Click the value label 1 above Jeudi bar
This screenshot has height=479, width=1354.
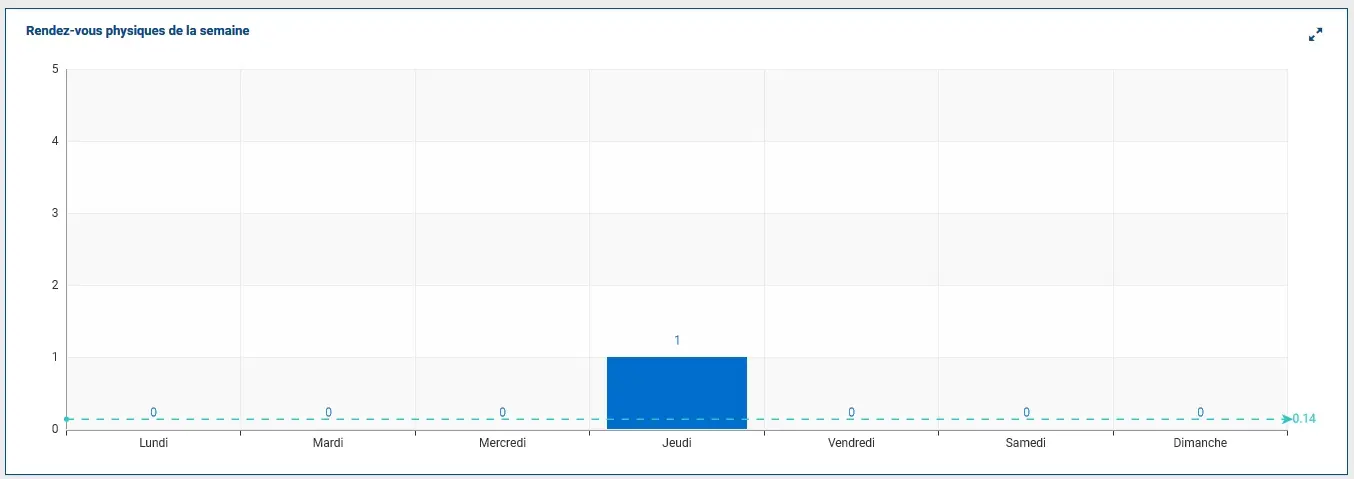coord(677,341)
